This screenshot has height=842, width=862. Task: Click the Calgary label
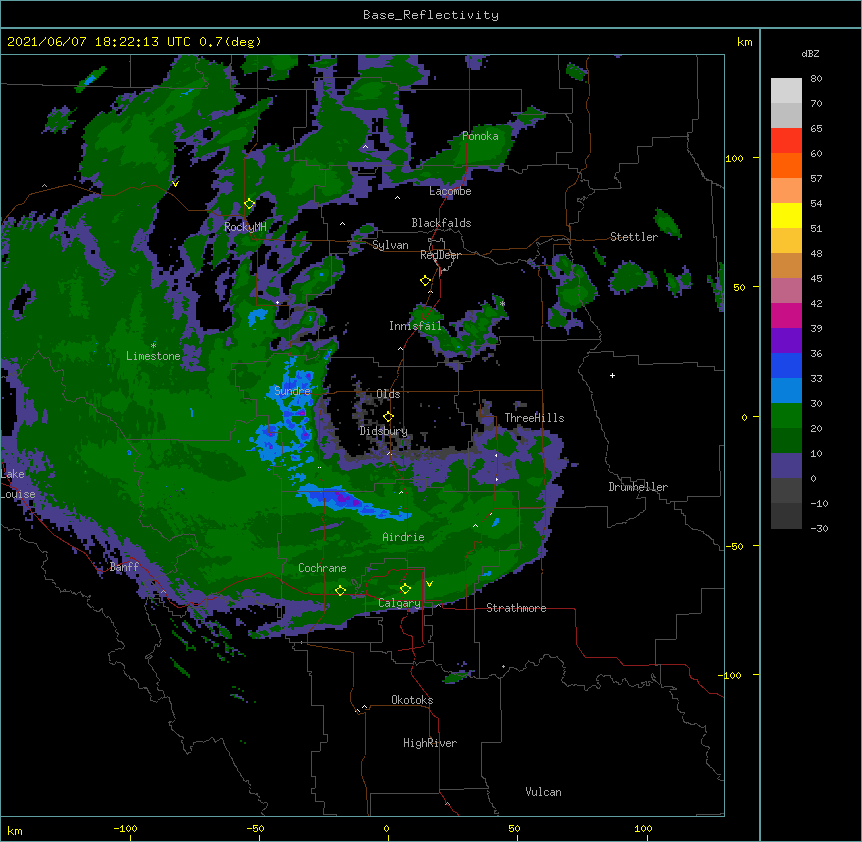[x=399, y=603]
